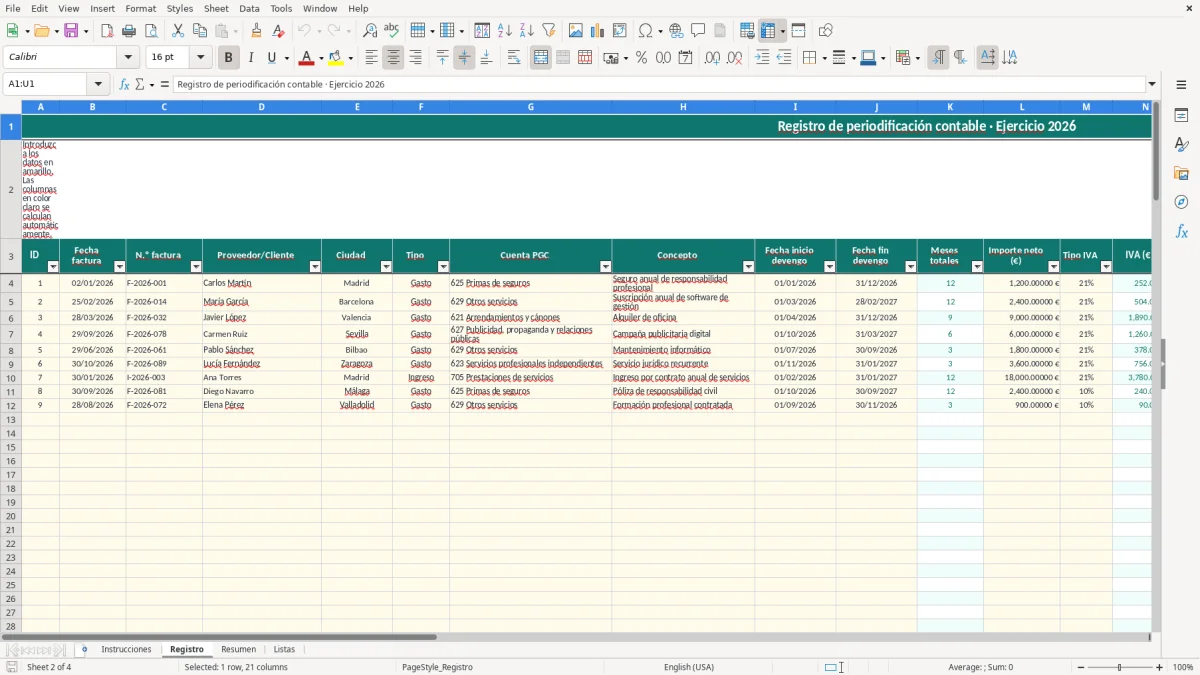This screenshot has width=1200, height=675.
Task: Click the Clear Direct Formatting icon
Action: (279, 31)
